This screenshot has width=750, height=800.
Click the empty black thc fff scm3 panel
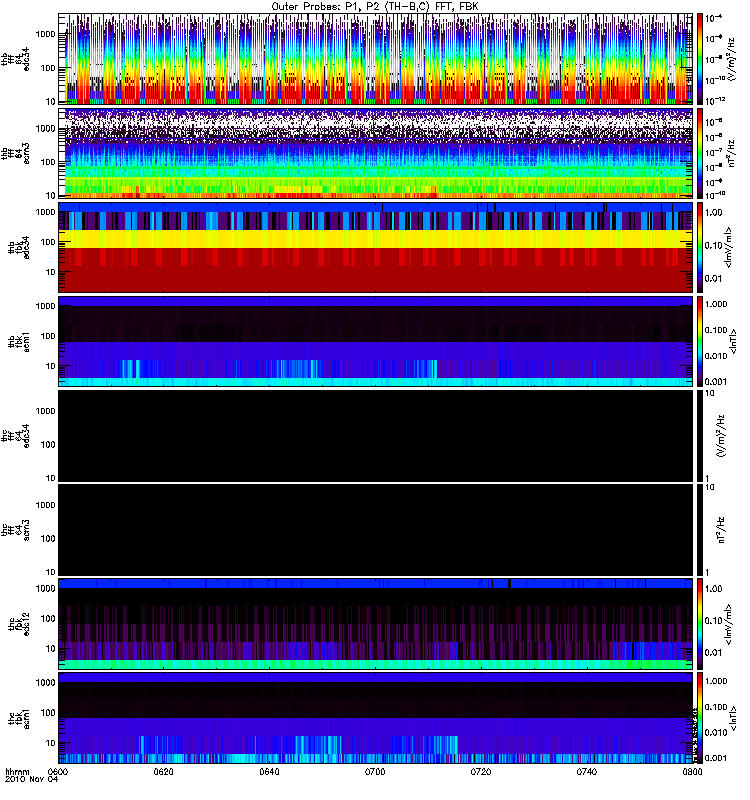(x=376, y=530)
